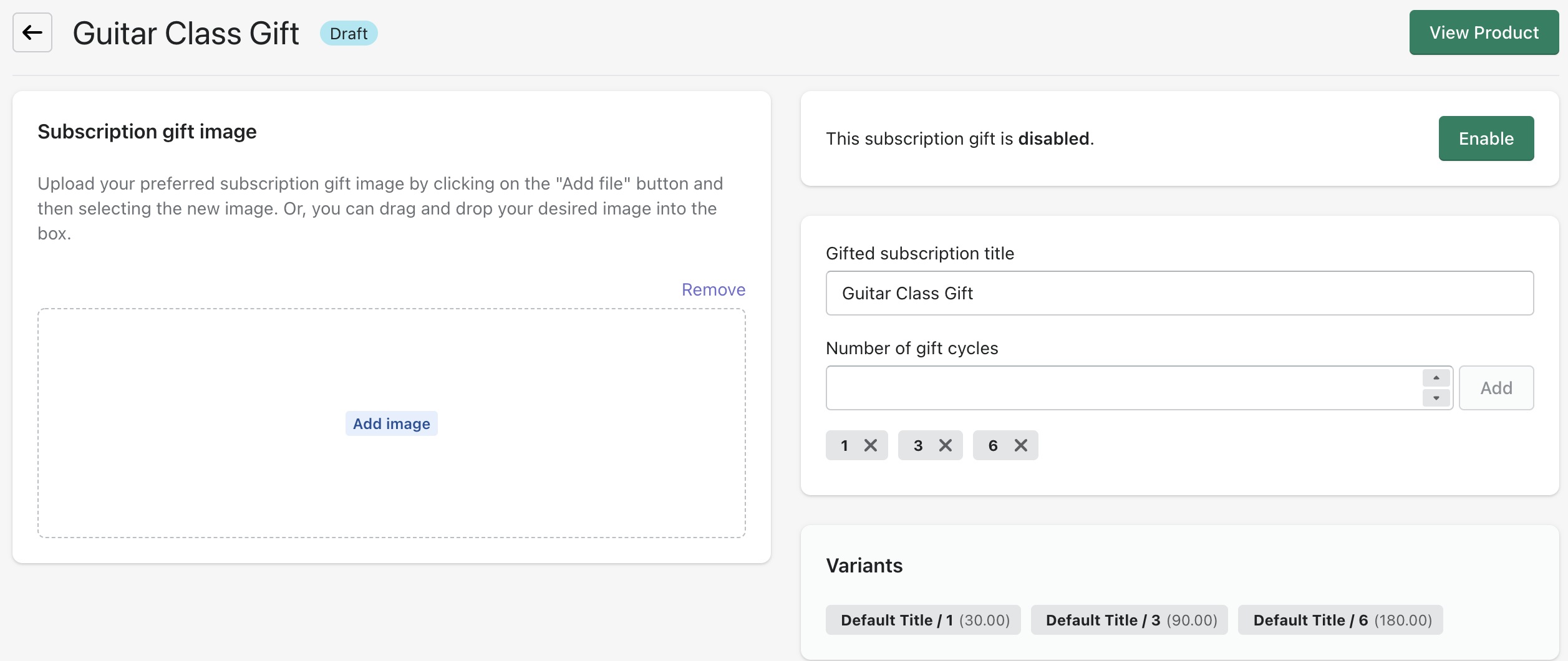Increment gift cycles with up arrow
The width and height of the screenshot is (1568, 661).
tap(1436, 378)
